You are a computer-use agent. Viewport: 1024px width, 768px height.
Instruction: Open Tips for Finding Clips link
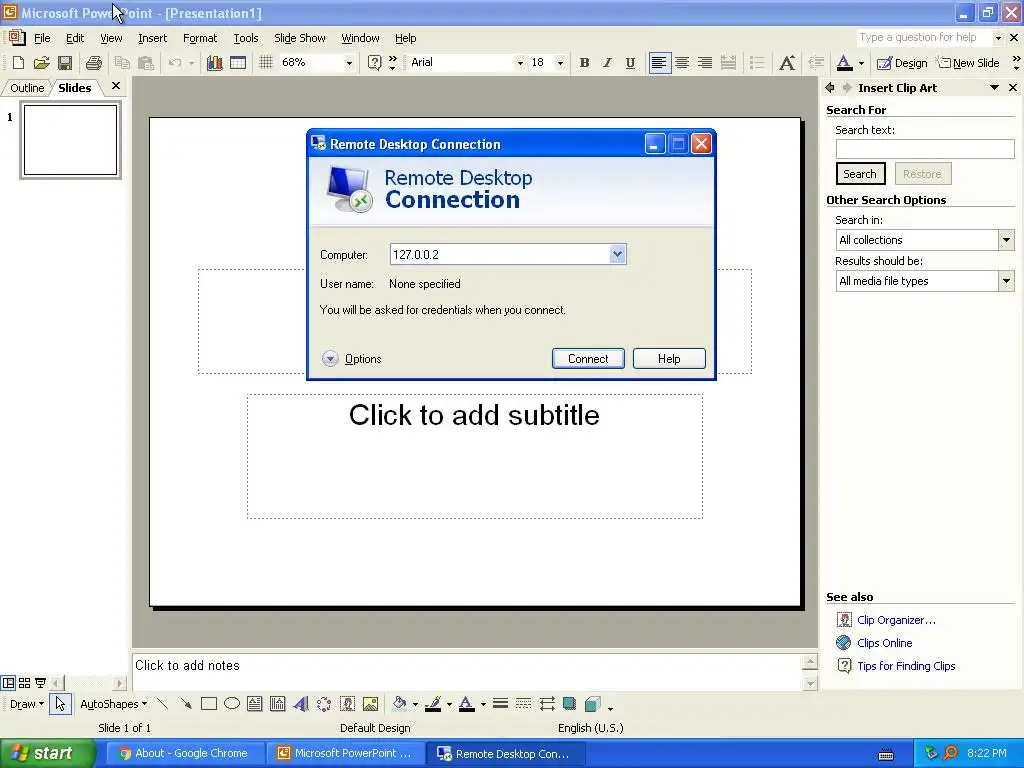click(906, 665)
